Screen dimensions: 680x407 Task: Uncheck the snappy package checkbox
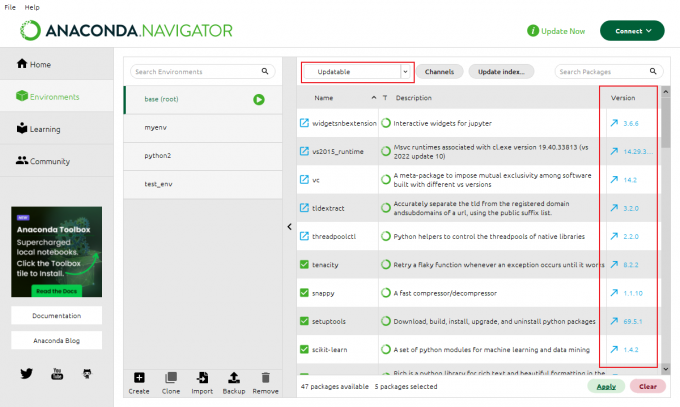304,293
